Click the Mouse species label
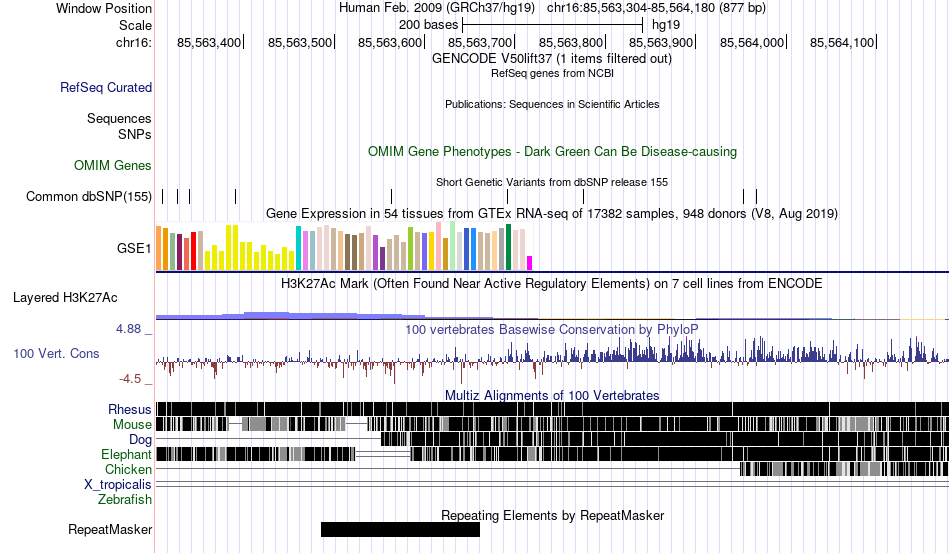This screenshot has height=553, width=950. point(132,425)
